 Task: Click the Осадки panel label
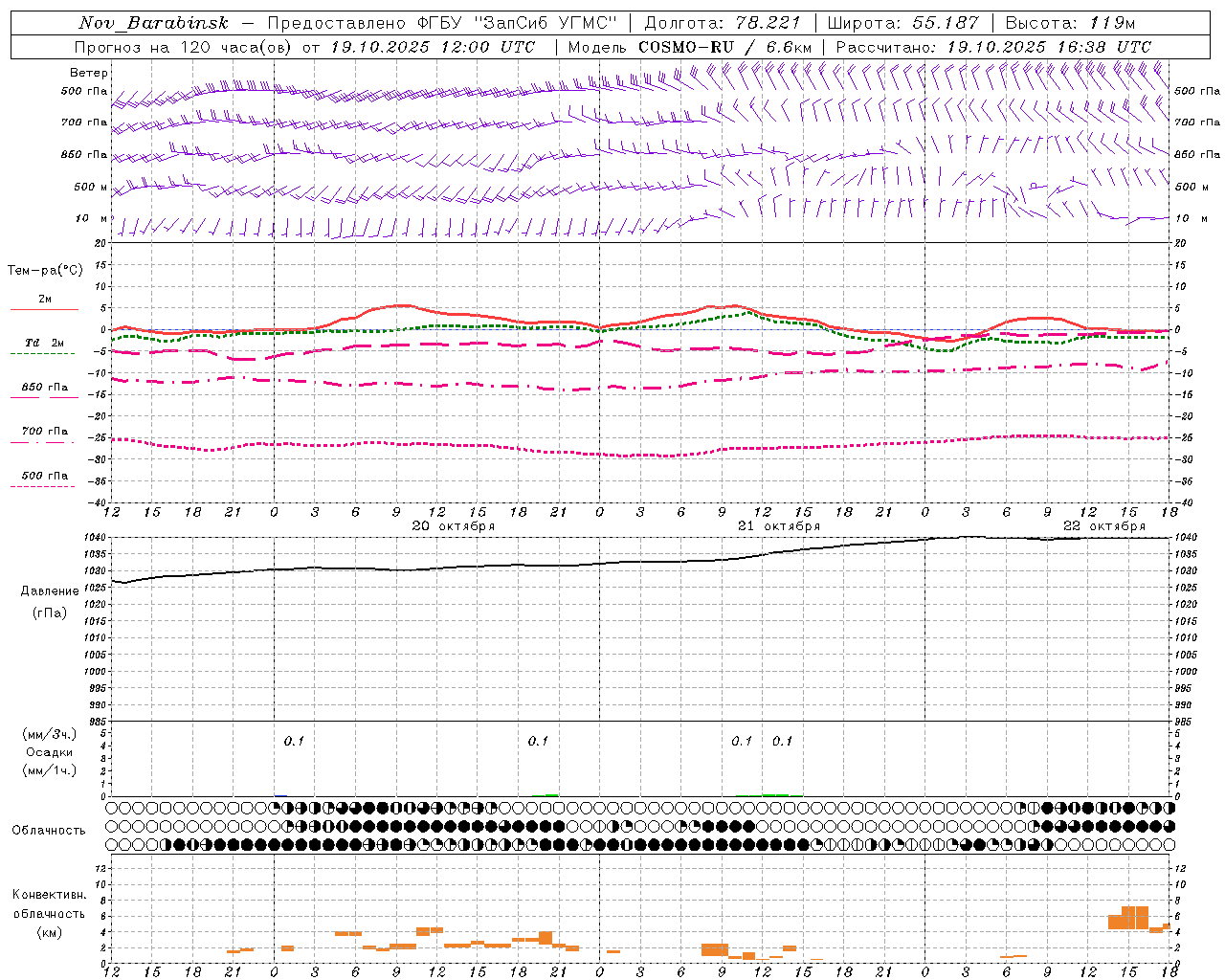pyautogui.click(x=50, y=752)
